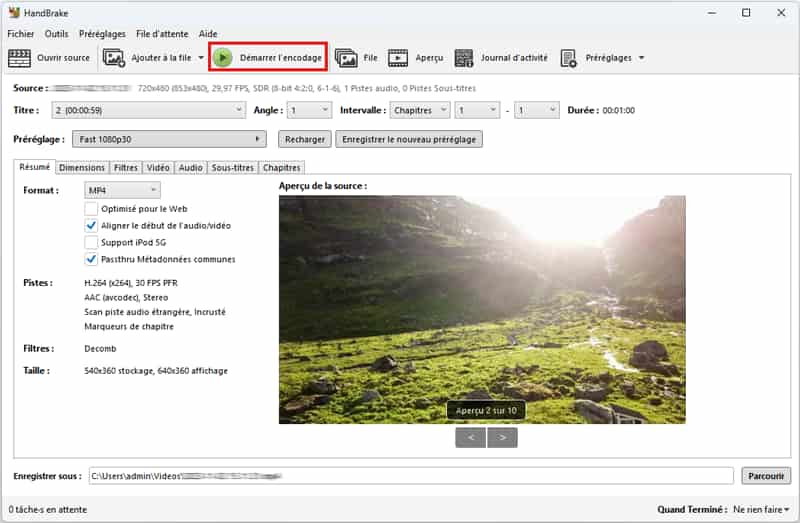The height and width of the screenshot is (523, 800).
Task: Toggle Support iPod 5G checkbox
Action: (92, 242)
